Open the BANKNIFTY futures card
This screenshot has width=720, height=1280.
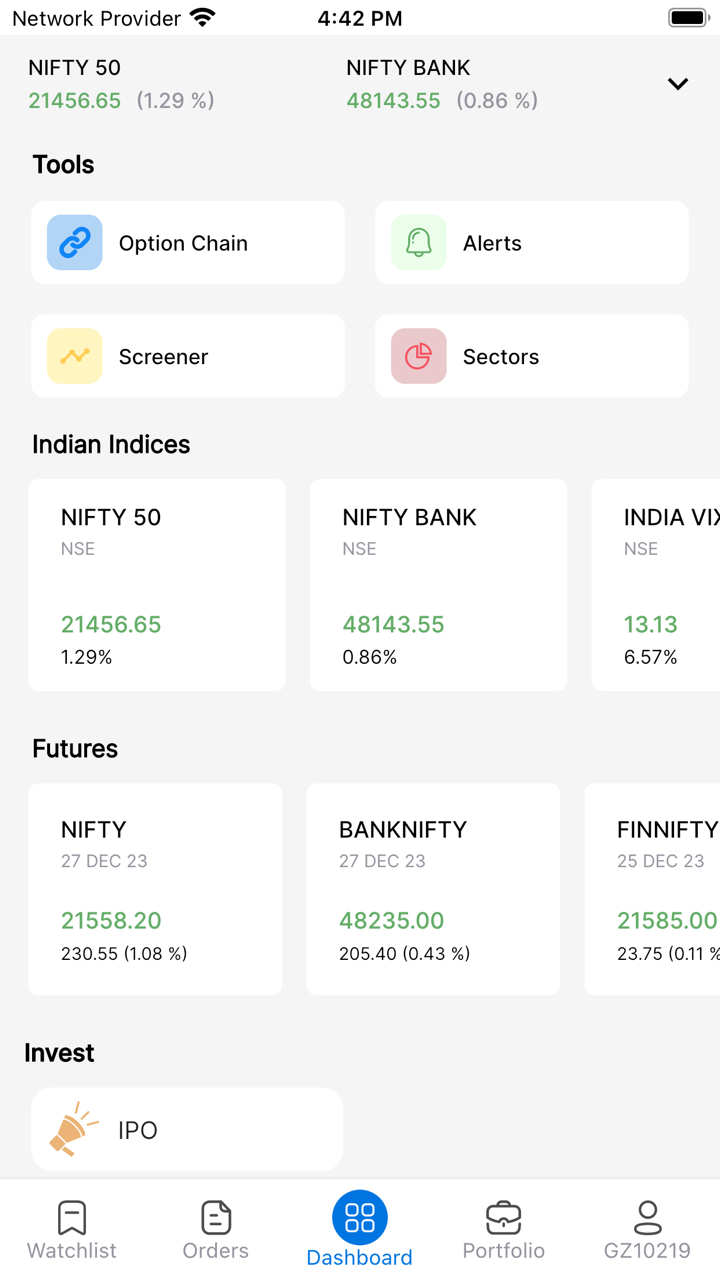[x=433, y=889]
